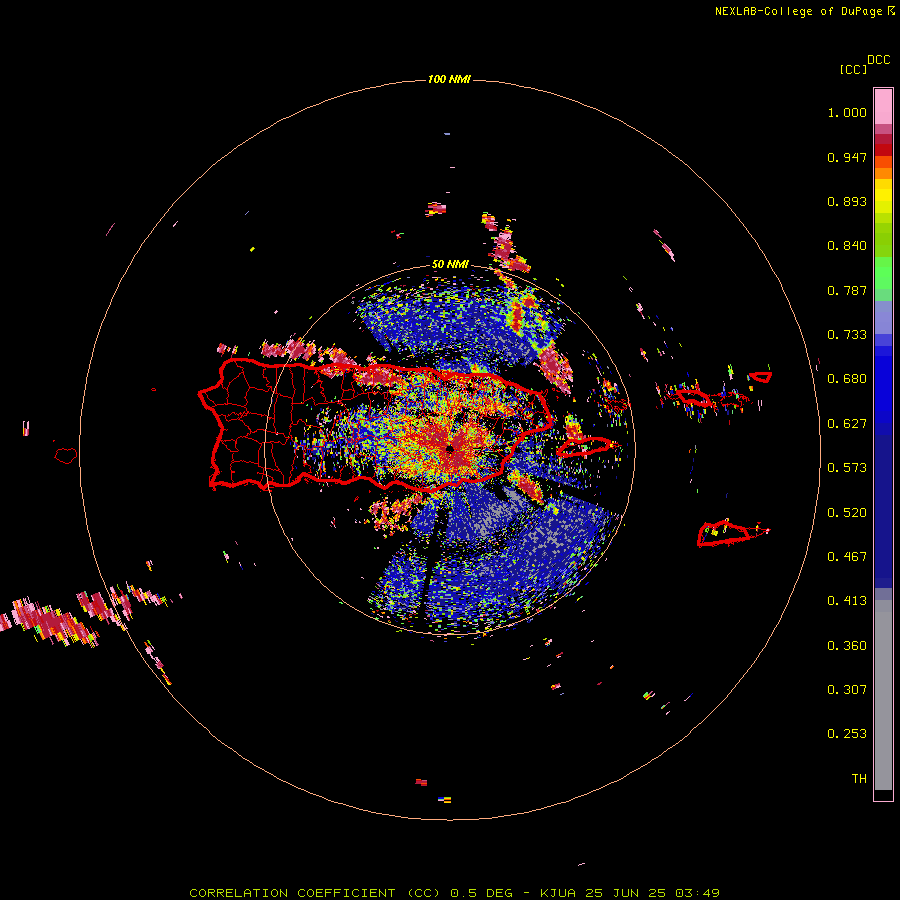Pick the pink band beside 1.000
Image resolution: width=900 pixels, height=900 pixels.
point(883,107)
